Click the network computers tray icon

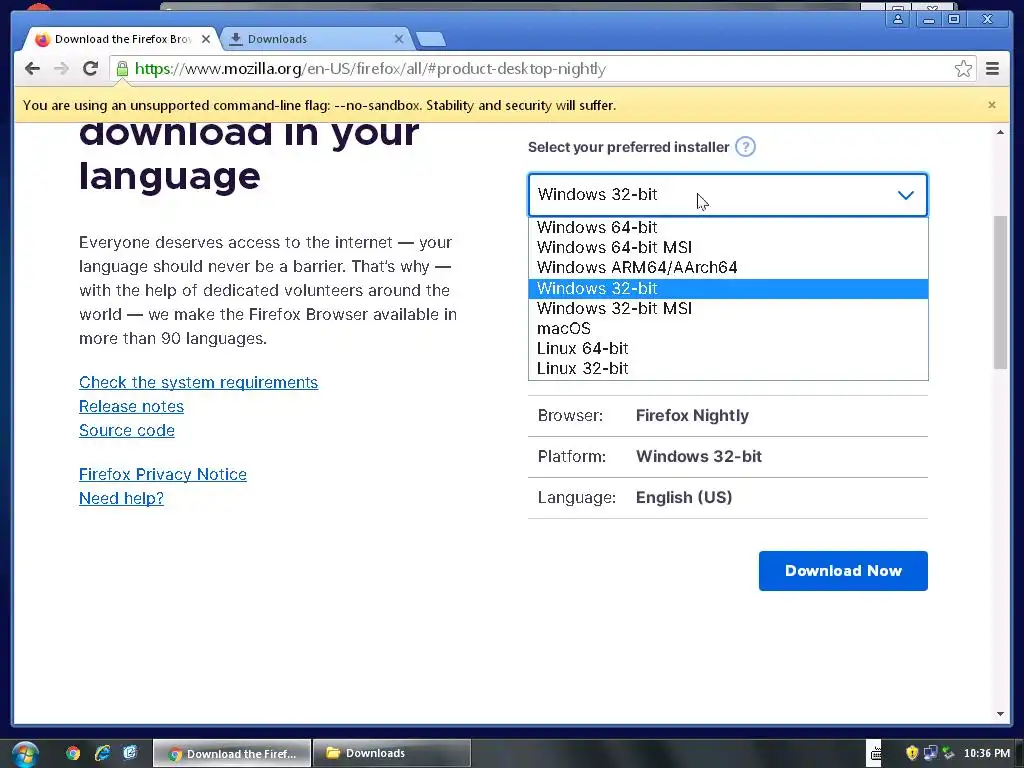[x=930, y=753]
